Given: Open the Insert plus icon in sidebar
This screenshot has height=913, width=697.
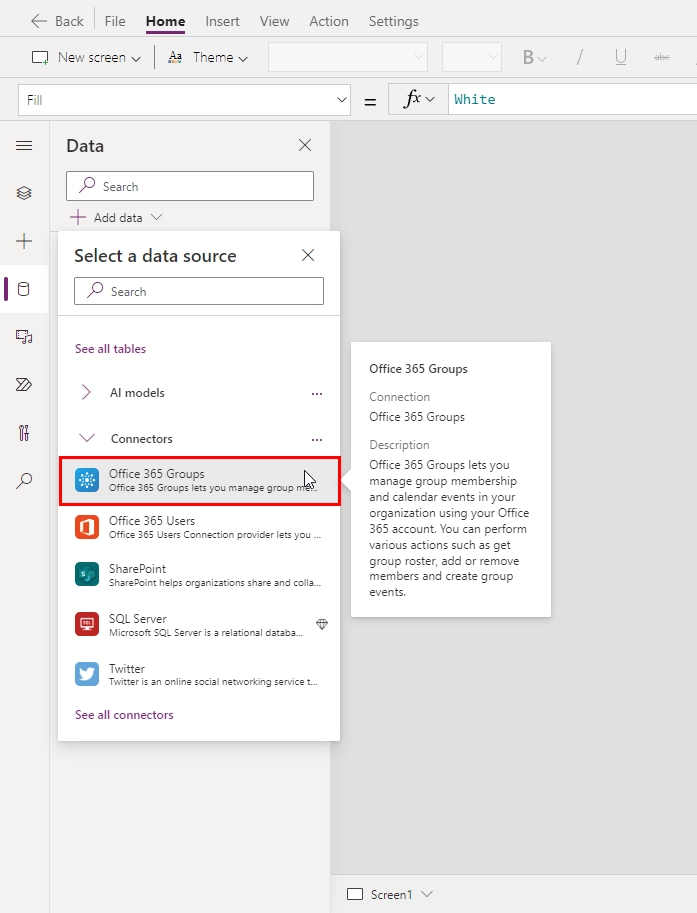Looking at the screenshot, I should click(x=24, y=241).
